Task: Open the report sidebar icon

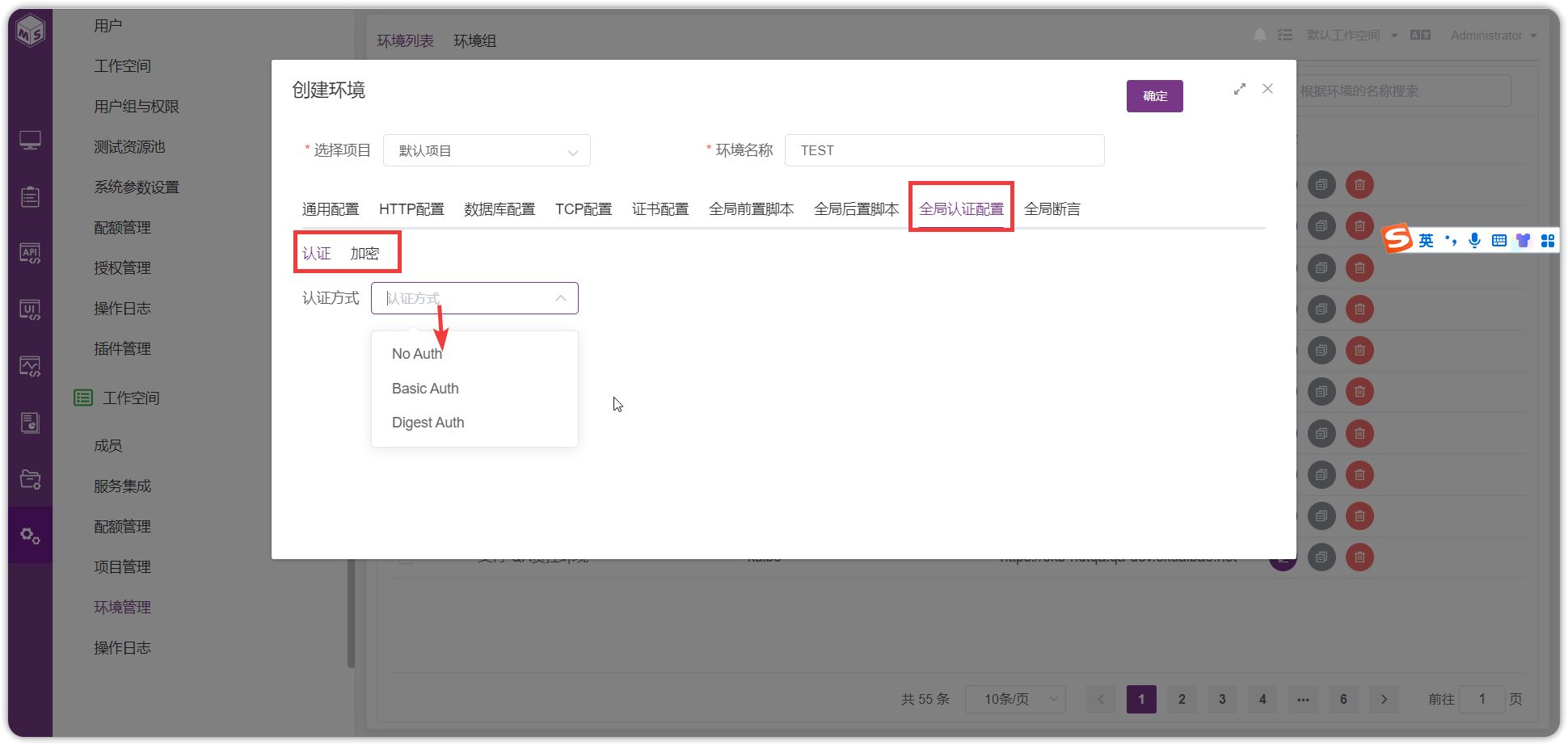Action: pos(31,423)
